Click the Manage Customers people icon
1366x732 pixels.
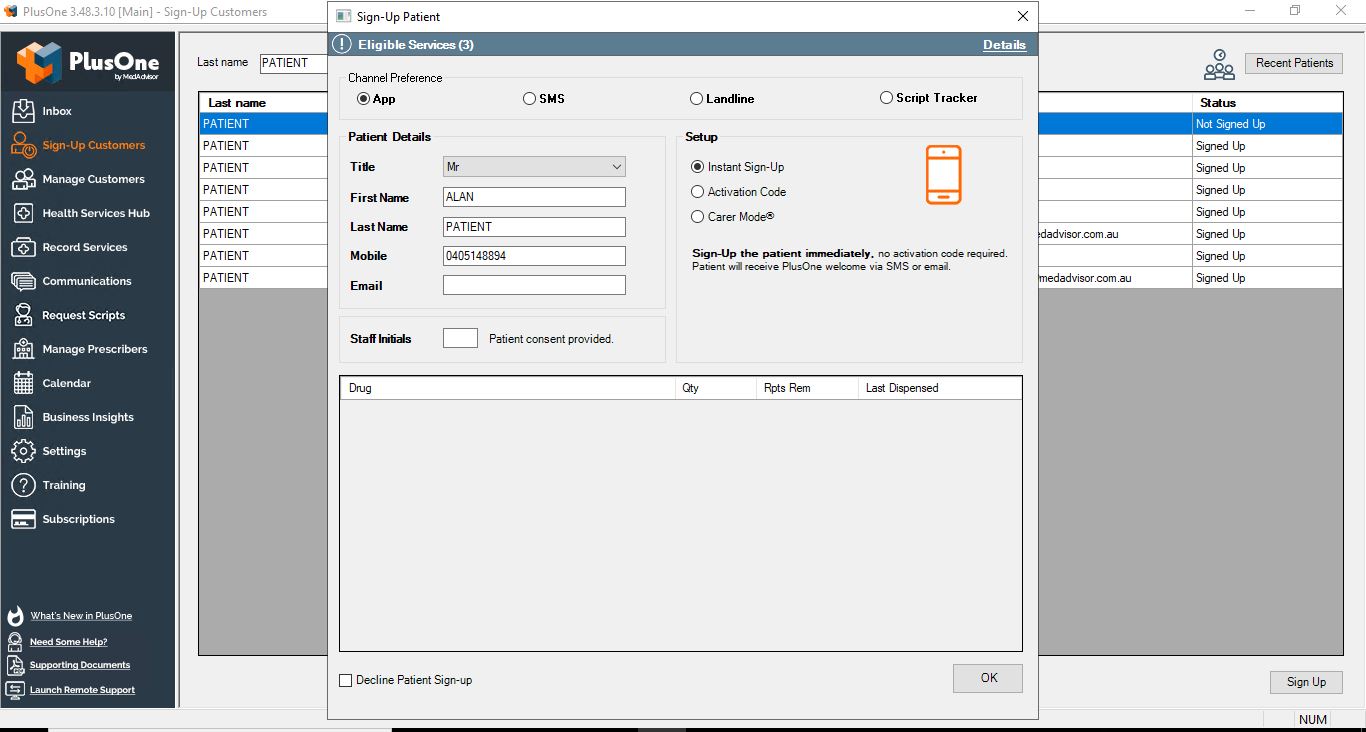(24, 179)
